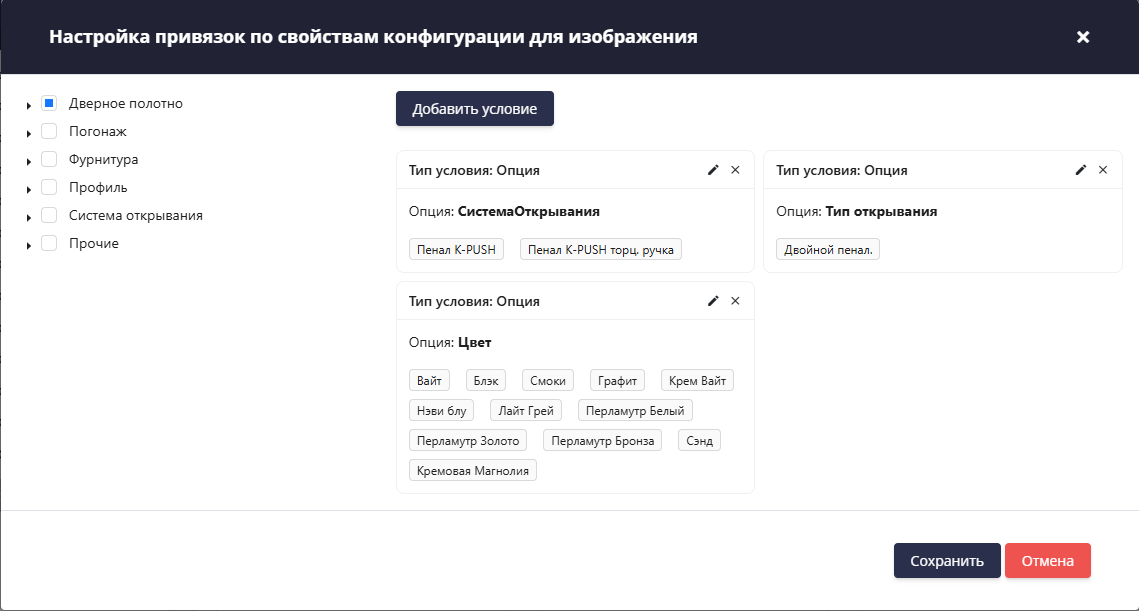Edit the СистемаОткрывания condition with pencil icon
This screenshot has height=611, width=1139.
[712, 170]
